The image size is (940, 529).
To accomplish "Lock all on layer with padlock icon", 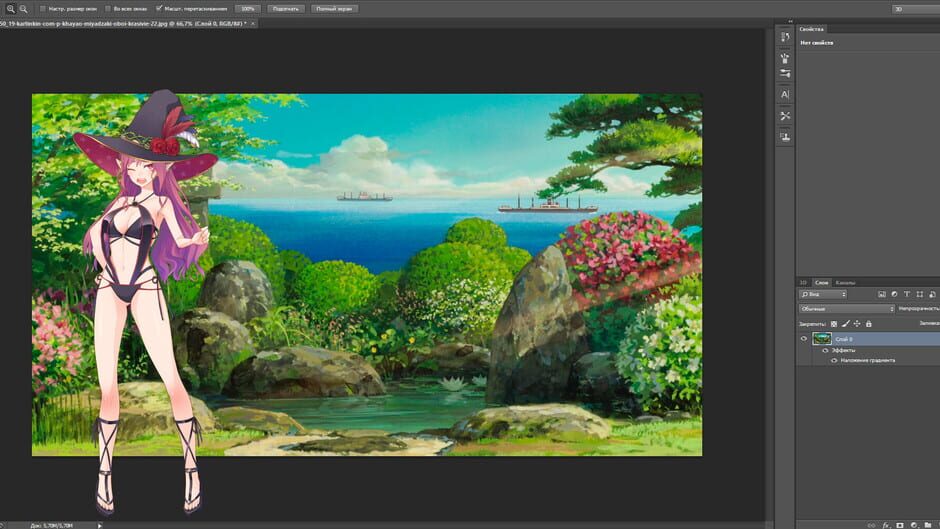I will 869,324.
